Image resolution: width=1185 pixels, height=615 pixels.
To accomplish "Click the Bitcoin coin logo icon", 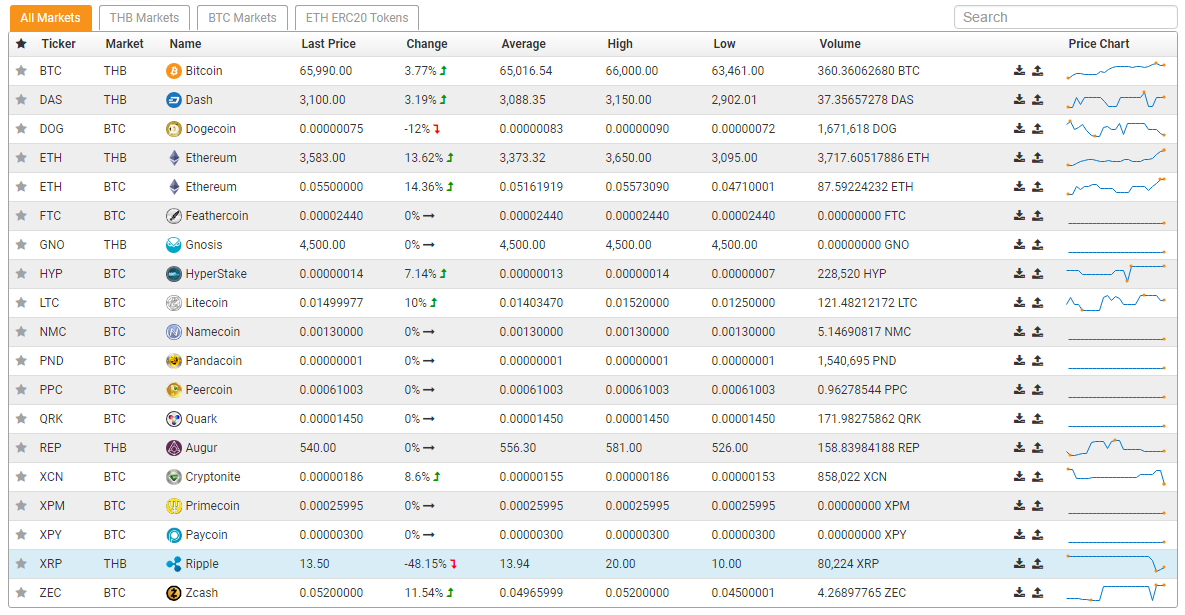I will pos(174,71).
